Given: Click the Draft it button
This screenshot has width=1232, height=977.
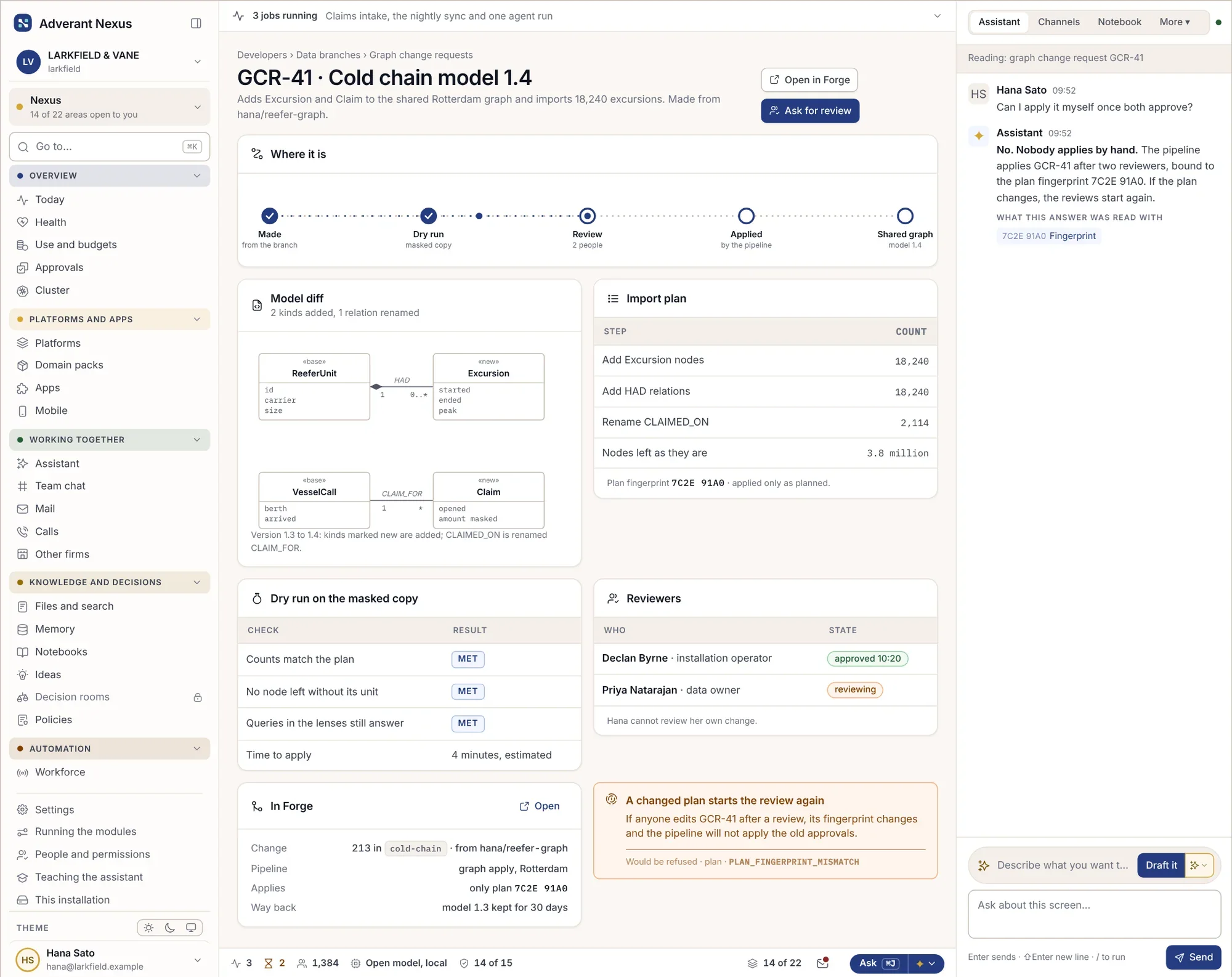Looking at the screenshot, I should (1161, 866).
